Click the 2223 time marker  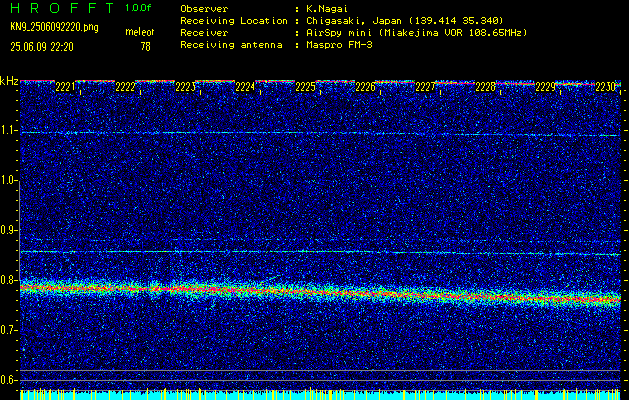pos(185,87)
